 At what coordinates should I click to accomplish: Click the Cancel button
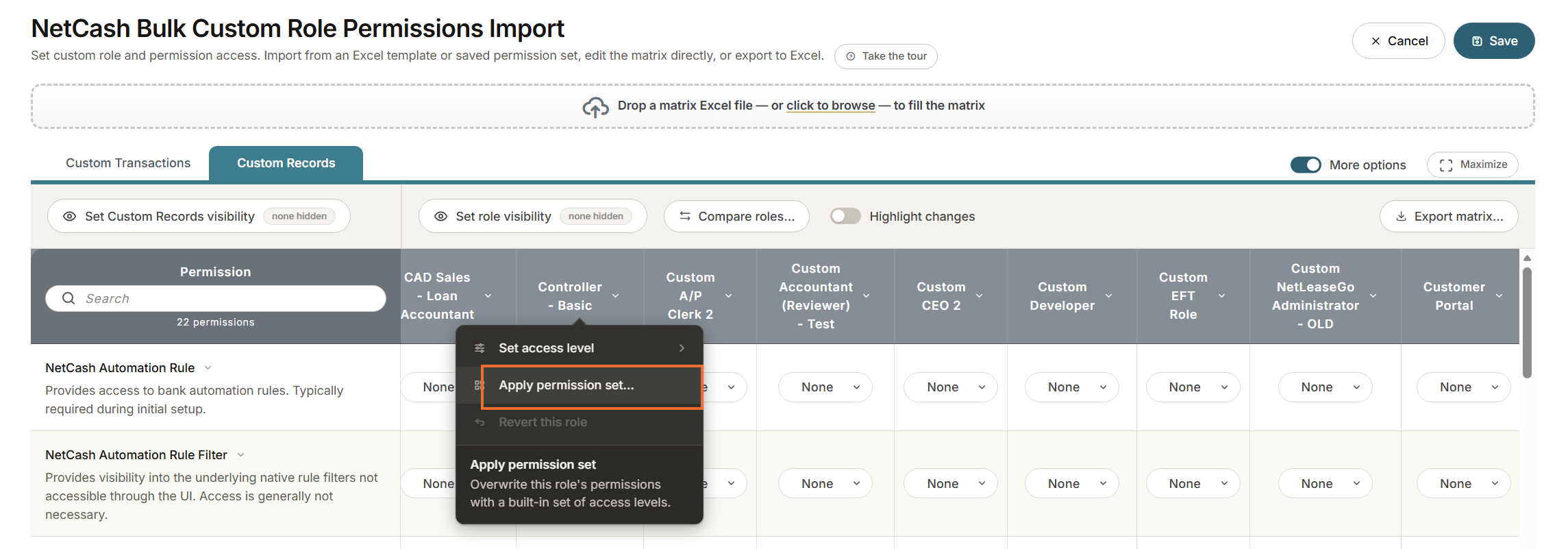[x=1398, y=41]
